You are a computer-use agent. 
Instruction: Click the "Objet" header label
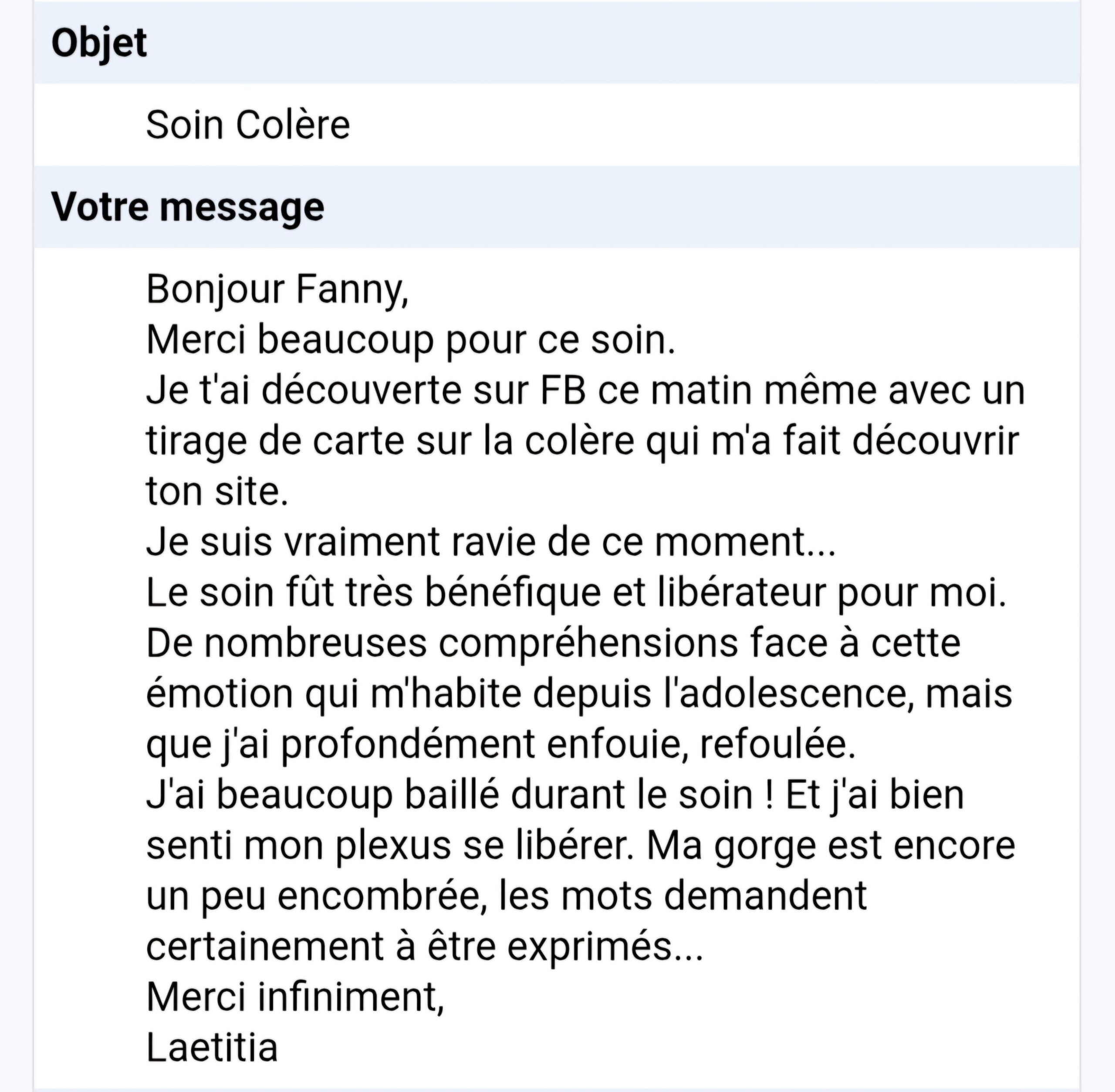coord(99,43)
